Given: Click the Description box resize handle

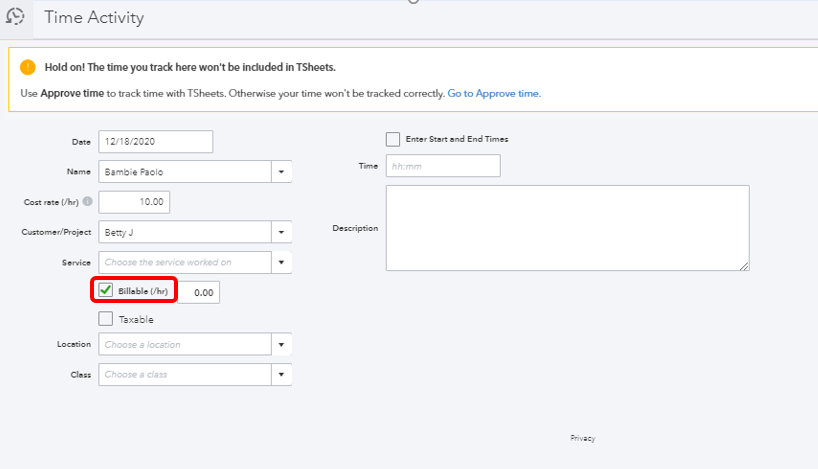Looking at the screenshot, I should [x=744, y=265].
